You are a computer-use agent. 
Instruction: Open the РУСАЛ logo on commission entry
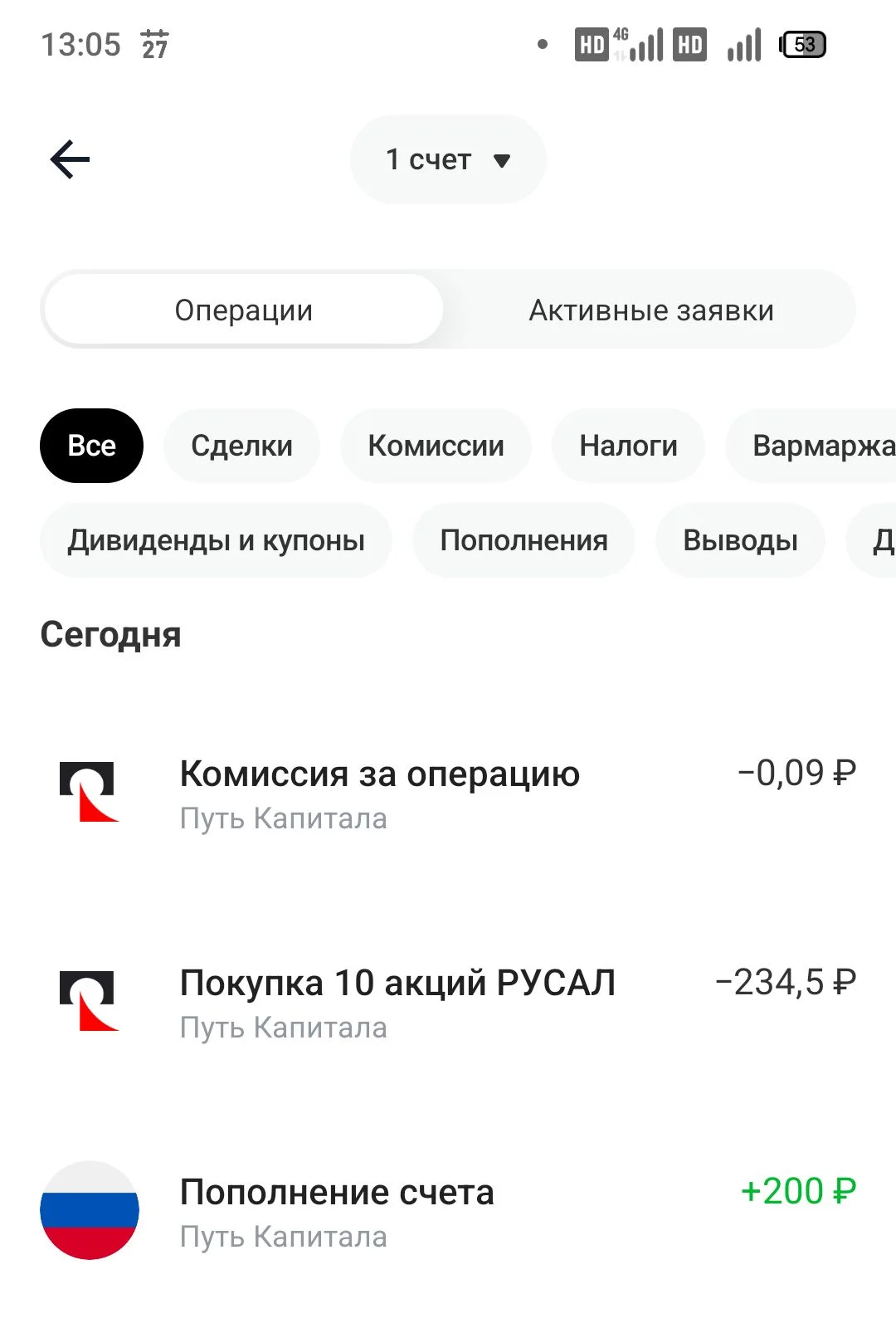[89, 792]
